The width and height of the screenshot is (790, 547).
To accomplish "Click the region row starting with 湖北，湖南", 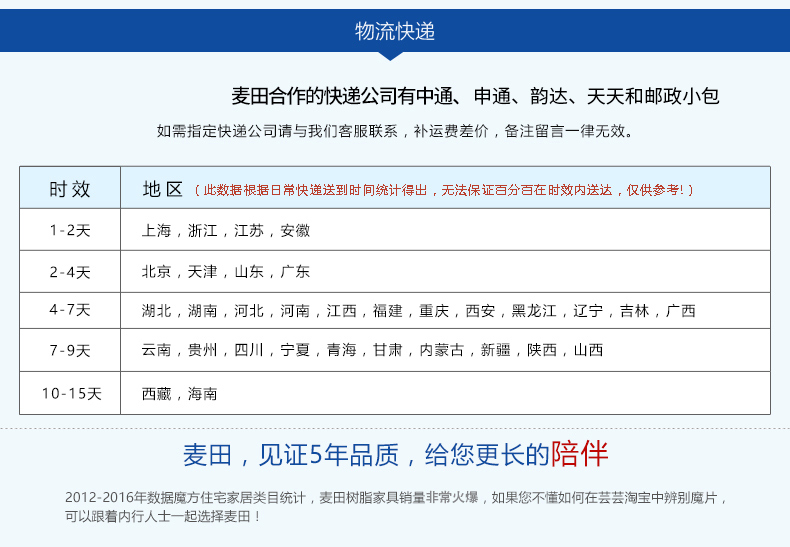I will coord(445,310).
